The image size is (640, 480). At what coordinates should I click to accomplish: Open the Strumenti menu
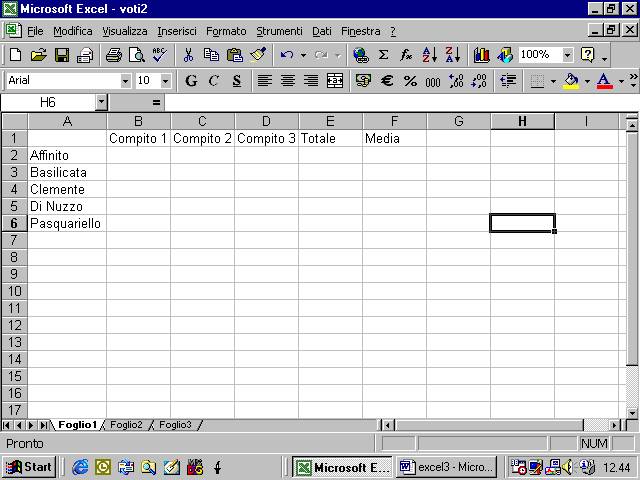(279, 31)
